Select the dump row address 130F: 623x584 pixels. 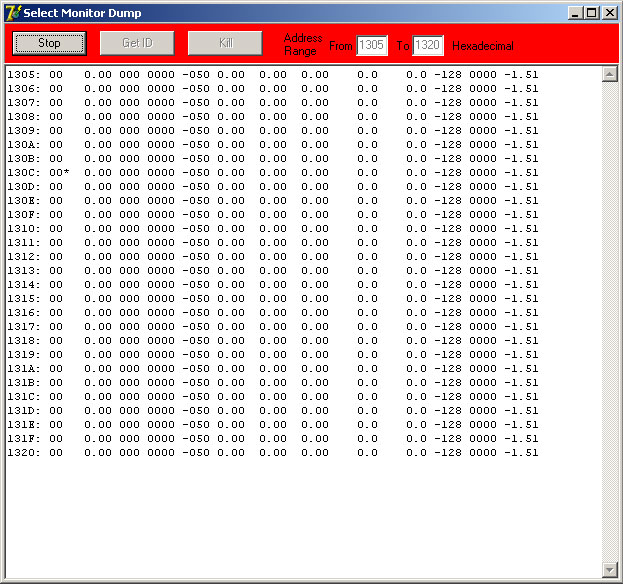[x=24, y=215]
